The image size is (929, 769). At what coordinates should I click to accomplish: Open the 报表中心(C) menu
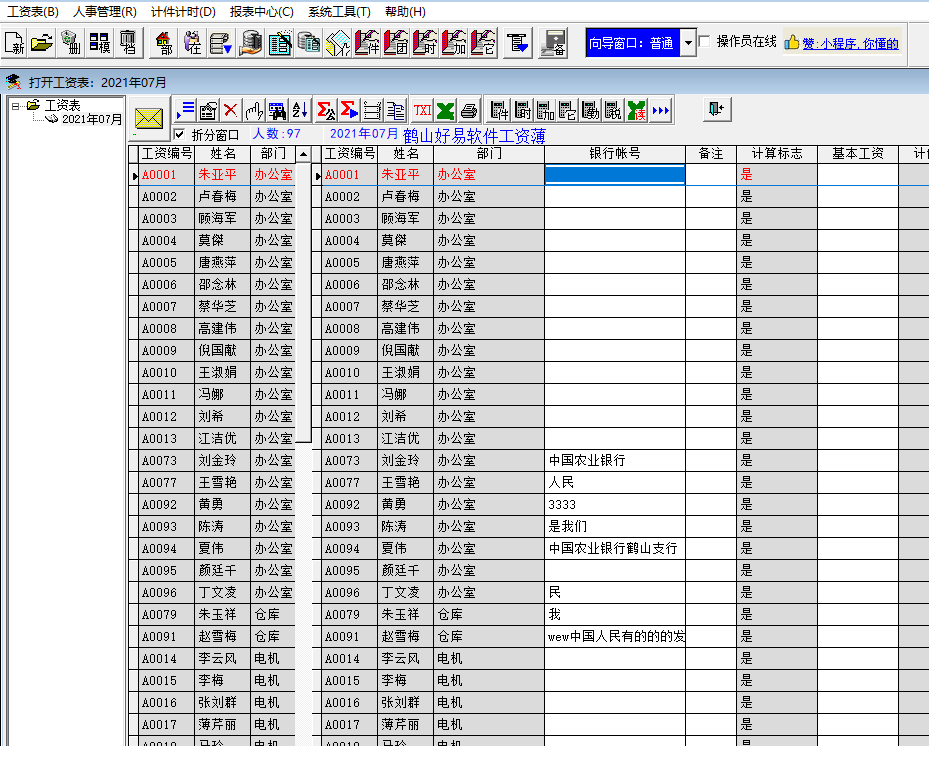[x=261, y=11]
